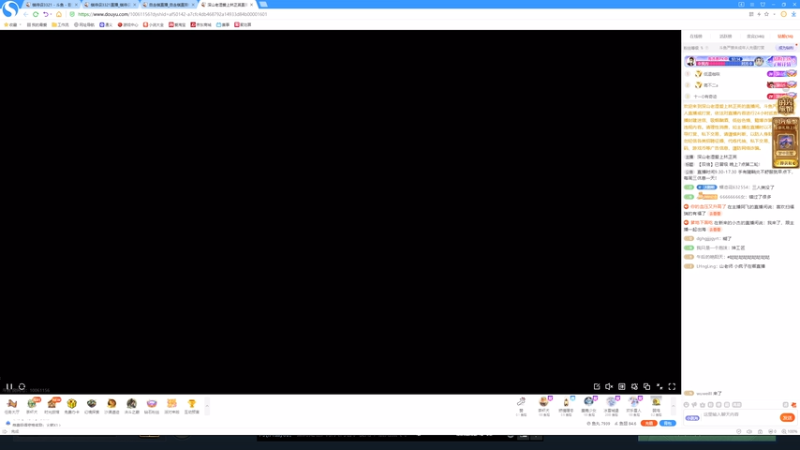
Task: Refresh the page with green reload icon
Action: (36, 14)
